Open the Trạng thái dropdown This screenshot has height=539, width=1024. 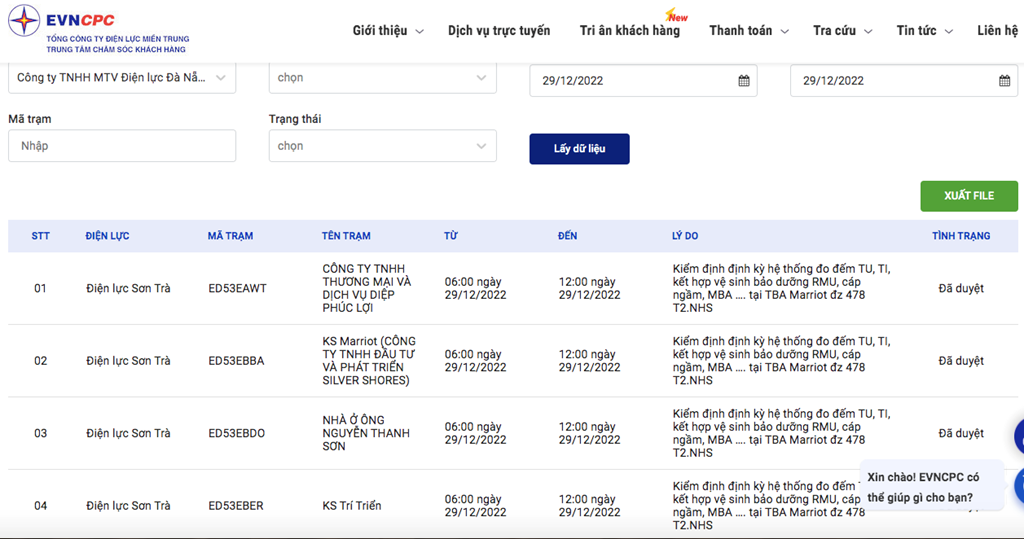click(383, 146)
